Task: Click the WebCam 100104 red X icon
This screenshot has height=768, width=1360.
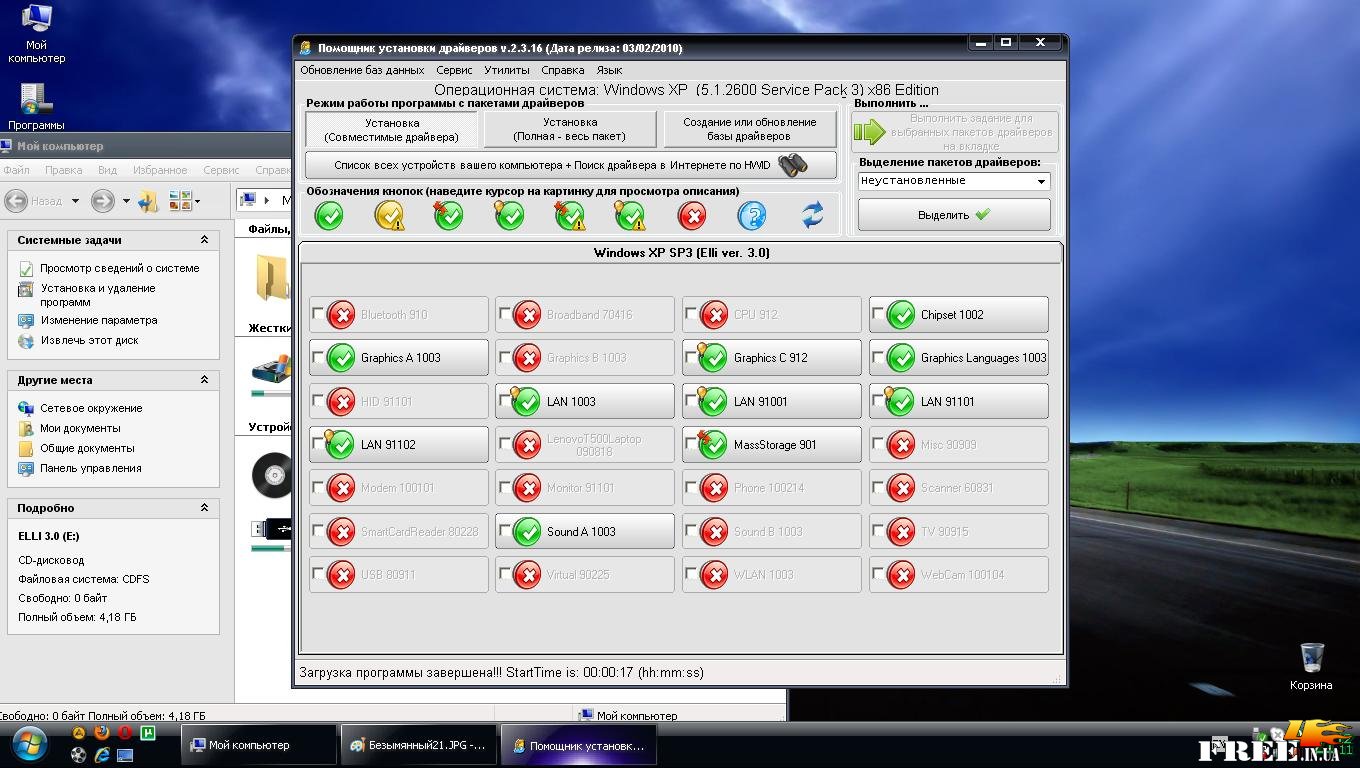Action: [902, 574]
